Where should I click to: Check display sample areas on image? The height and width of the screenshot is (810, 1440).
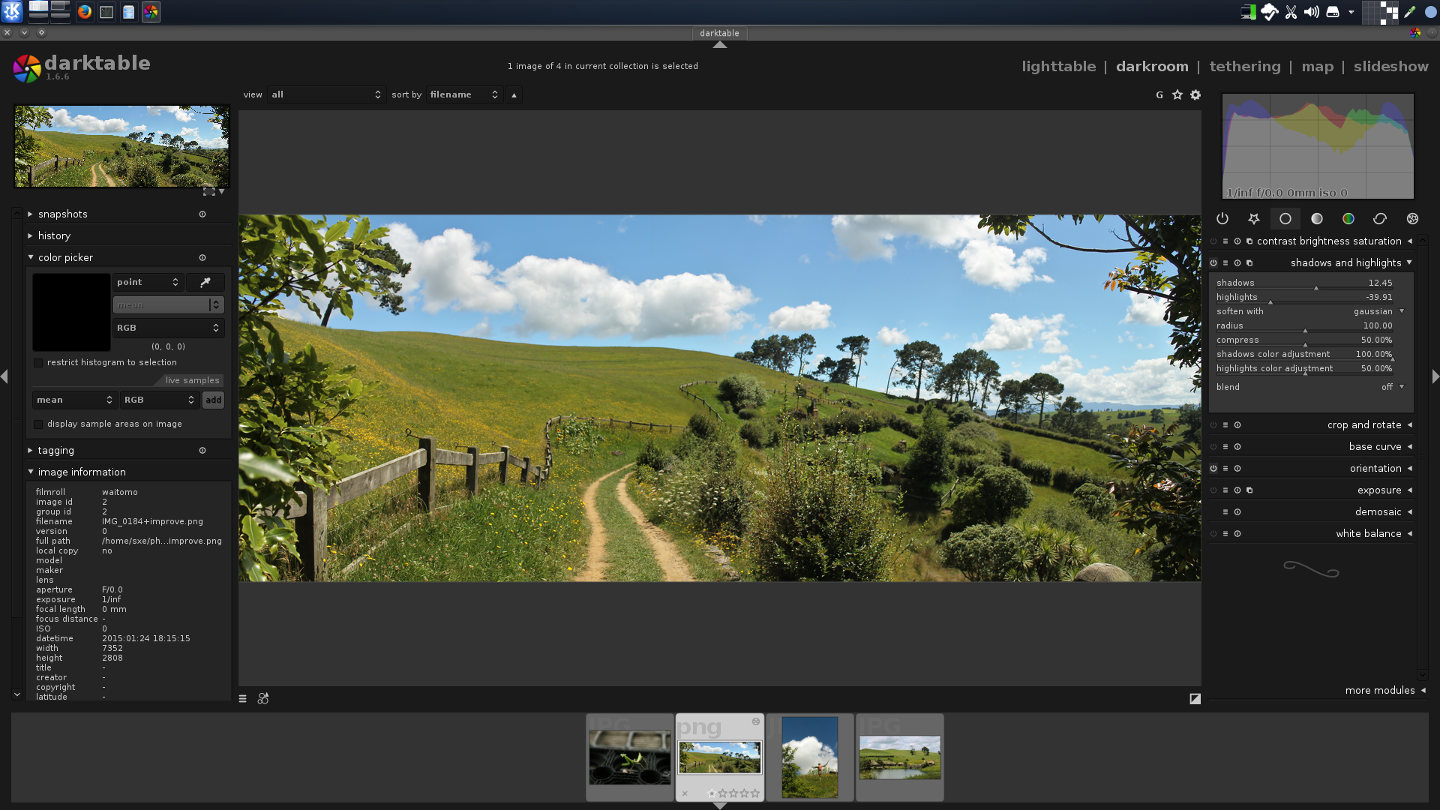coord(39,424)
